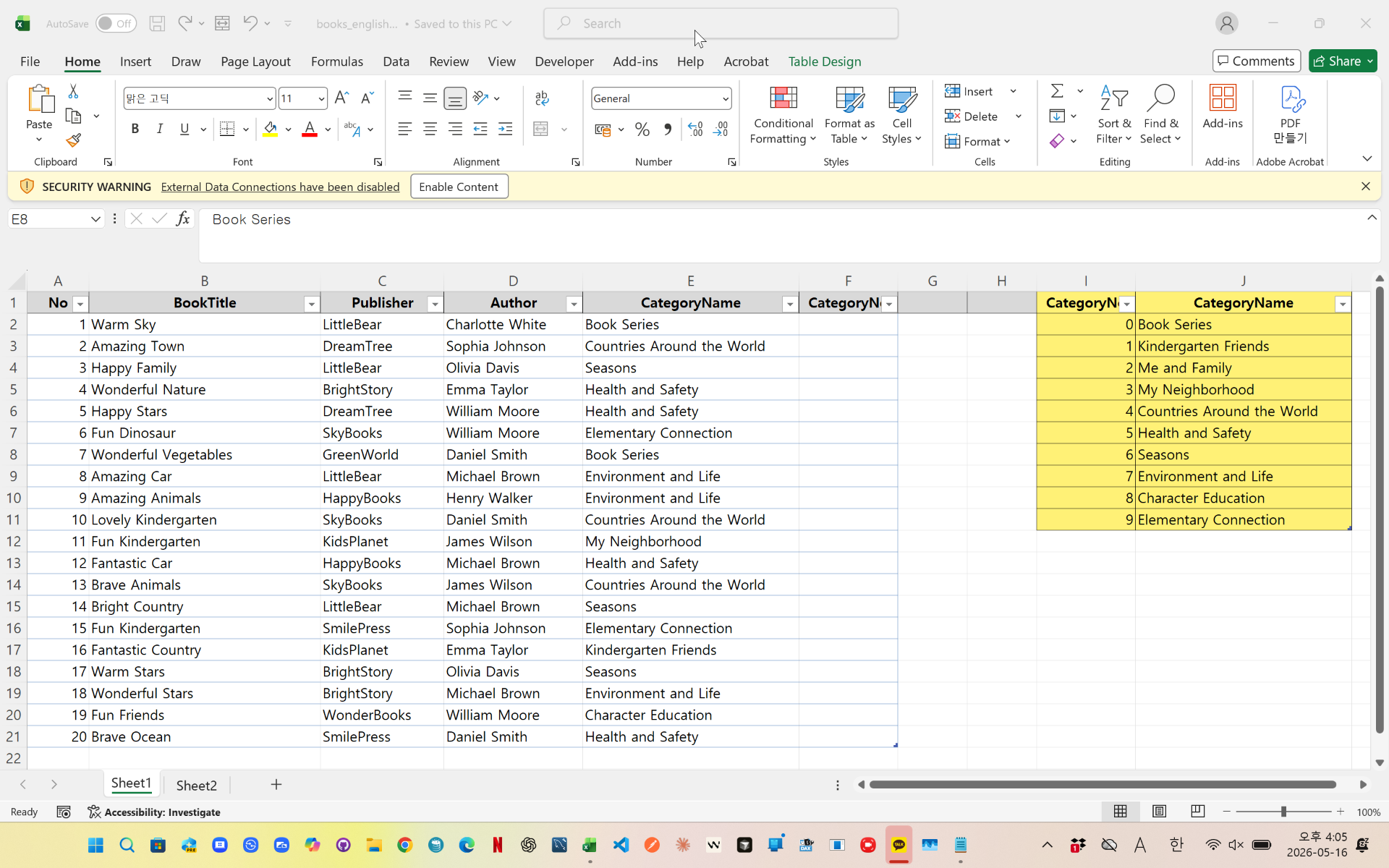Viewport: 1389px width, 868px height.
Task: Click the Wrap Text icon
Action: (542, 98)
